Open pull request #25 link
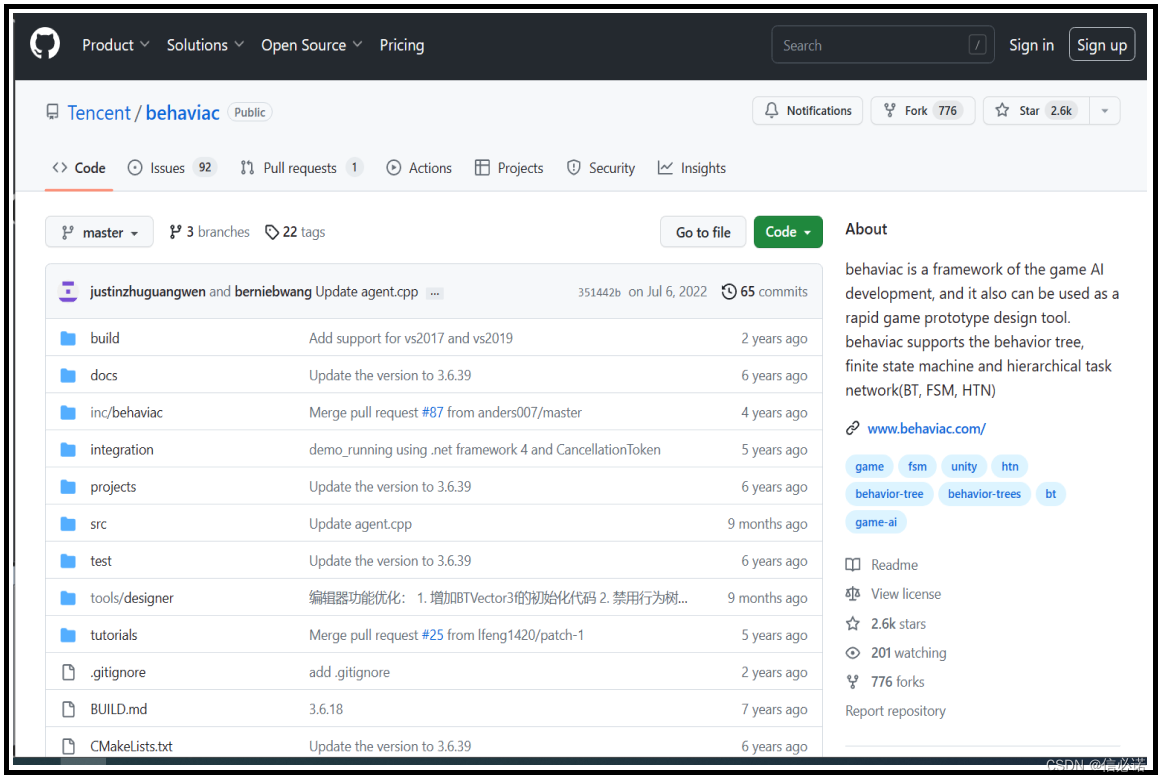 [x=432, y=634]
